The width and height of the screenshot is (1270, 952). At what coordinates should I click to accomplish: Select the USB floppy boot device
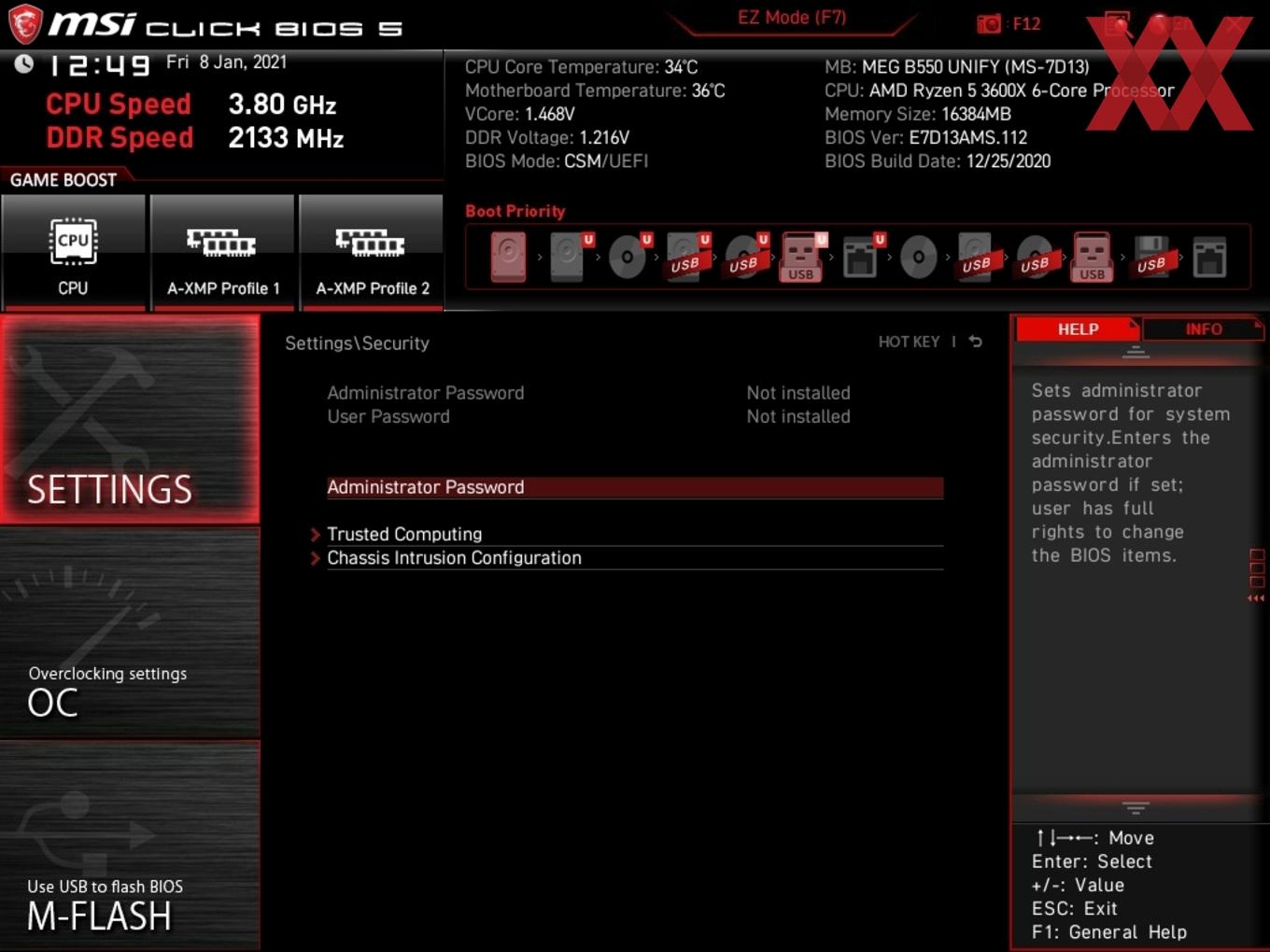point(1151,257)
